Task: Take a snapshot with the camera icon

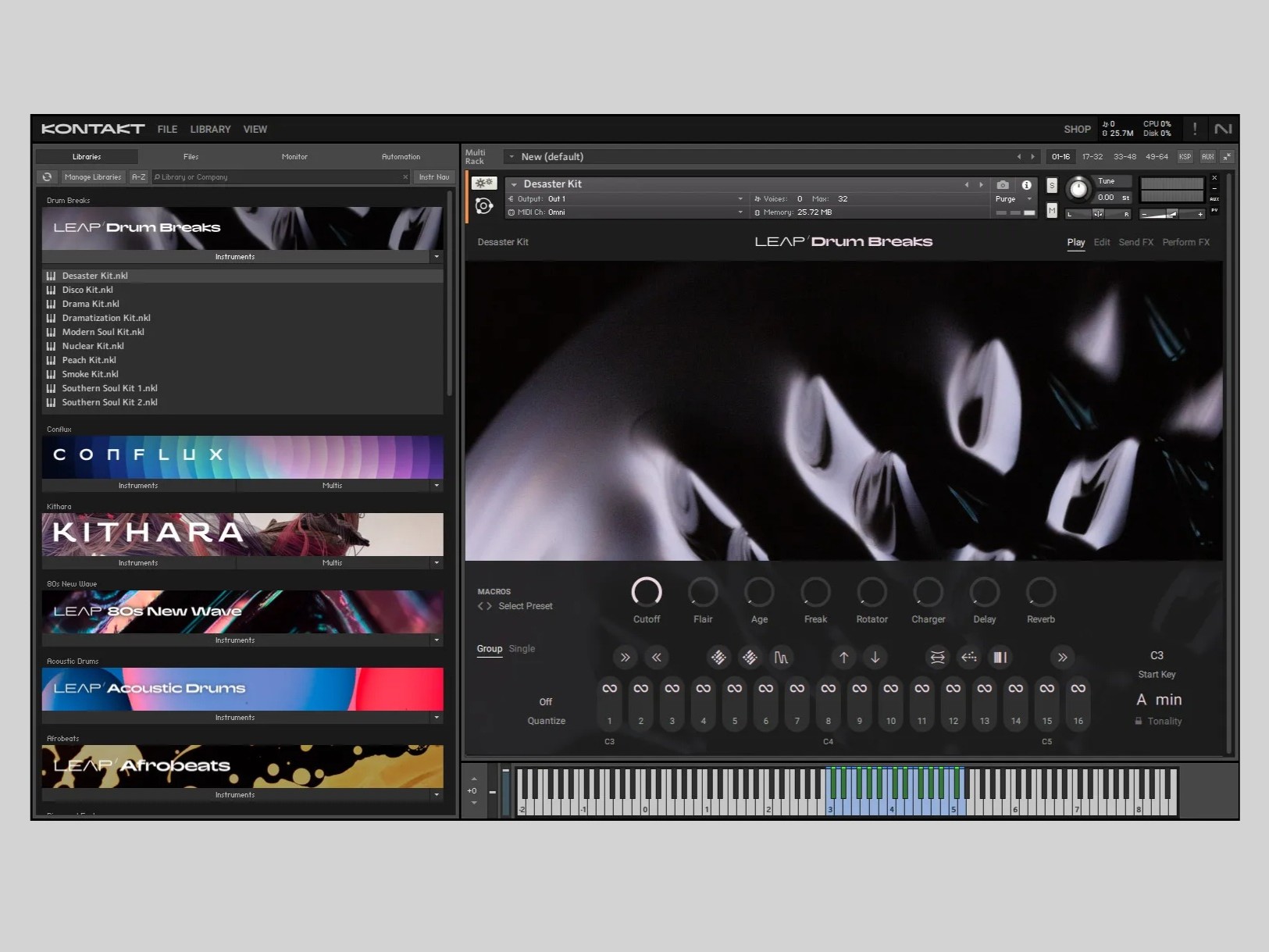Action: point(1003,185)
